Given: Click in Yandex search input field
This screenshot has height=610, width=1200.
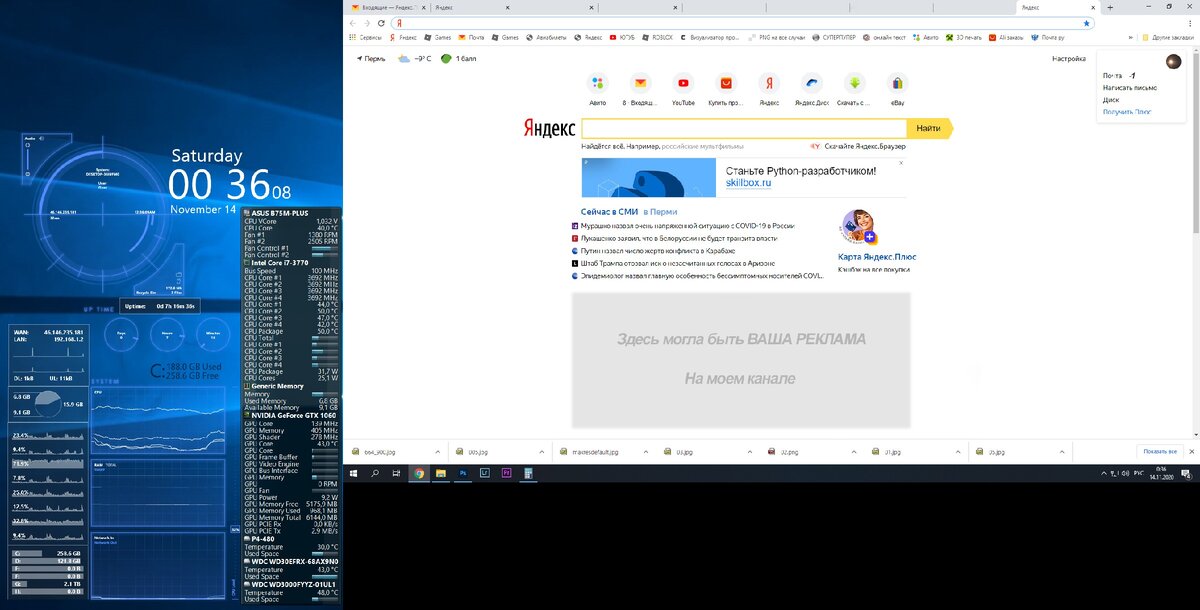Looking at the screenshot, I should point(743,128).
